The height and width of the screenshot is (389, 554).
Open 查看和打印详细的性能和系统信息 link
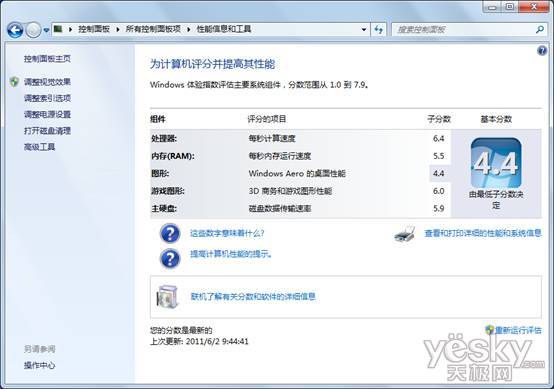coord(483,233)
